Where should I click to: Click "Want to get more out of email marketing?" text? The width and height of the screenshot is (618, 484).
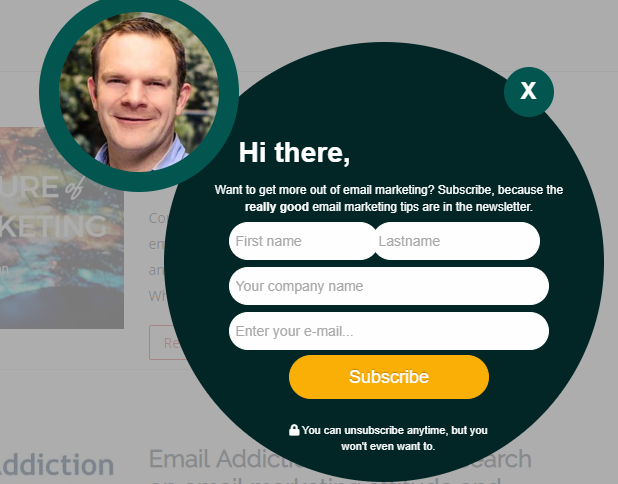point(324,190)
